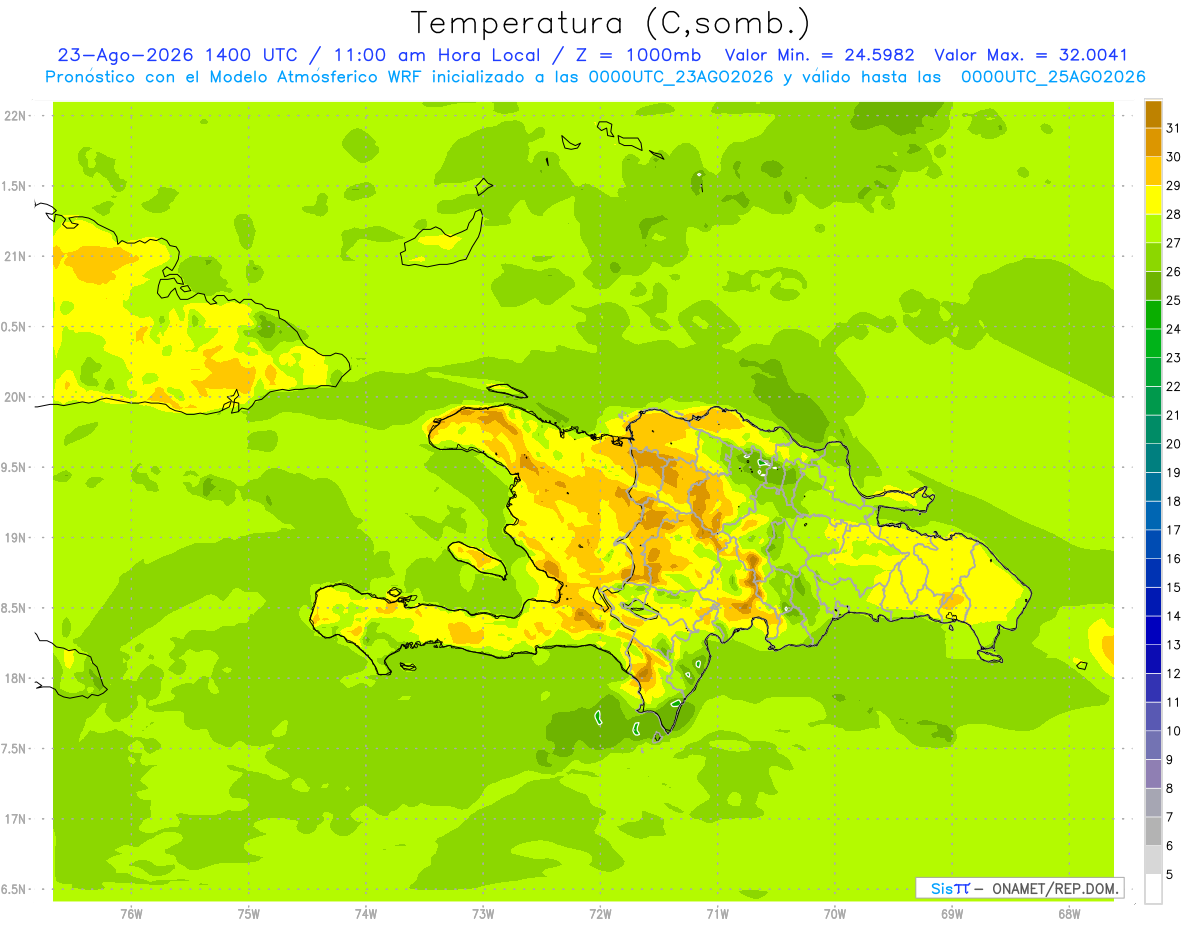Select blue colorbar segment between 14 and 15

pyautogui.click(x=1153, y=602)
